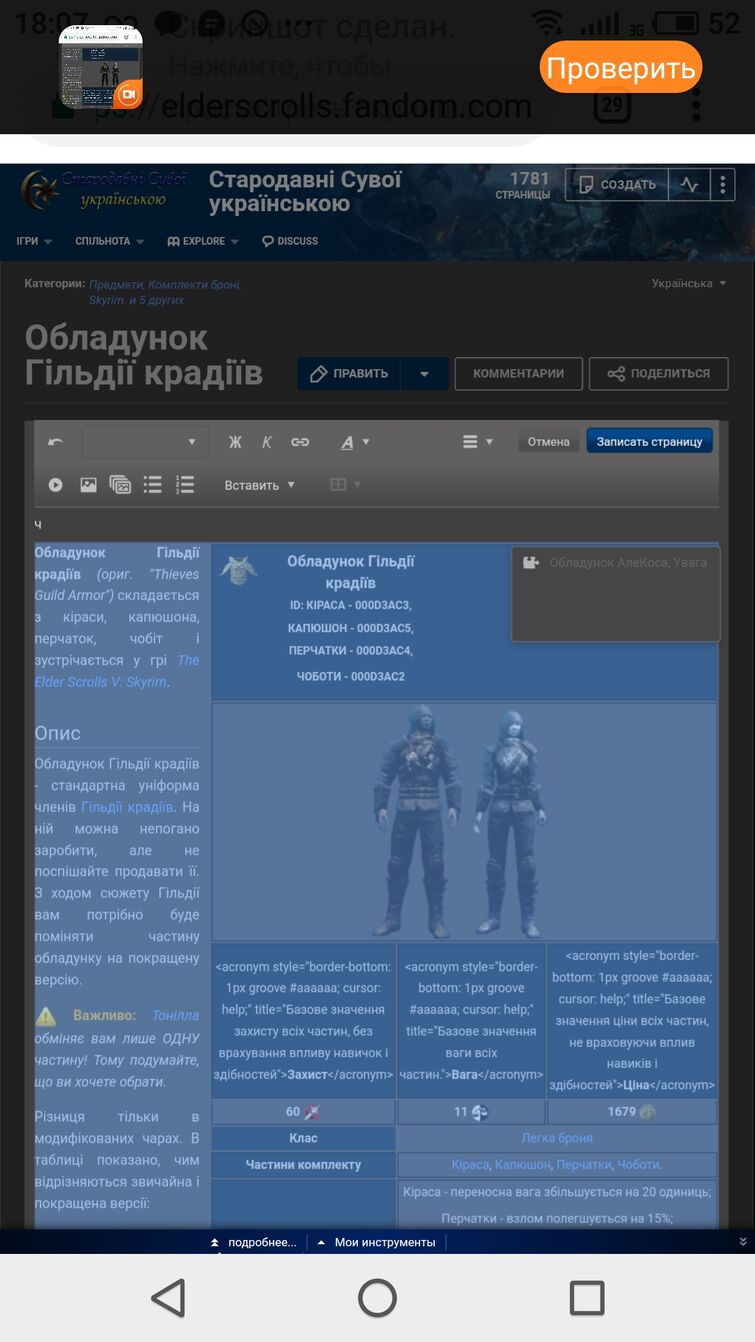Click the СОЗДАТЬ button

click(617, 184)
